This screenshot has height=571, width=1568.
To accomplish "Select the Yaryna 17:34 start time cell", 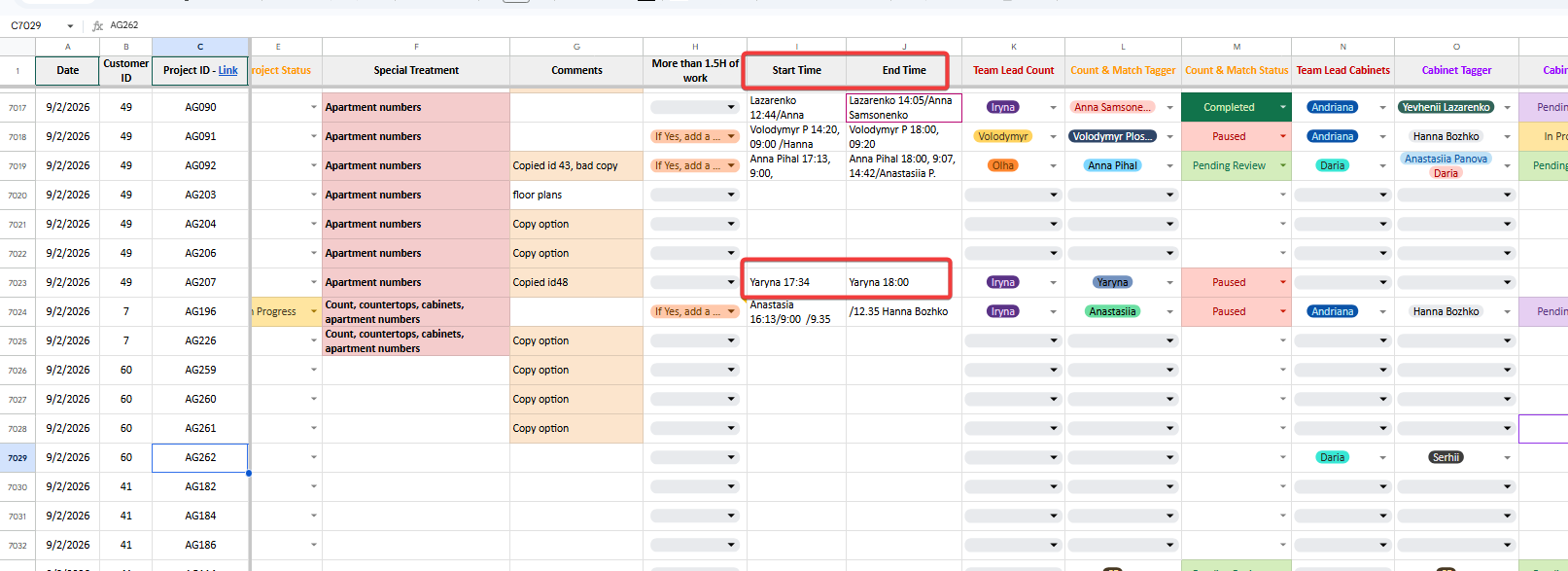I will point(796,282).
